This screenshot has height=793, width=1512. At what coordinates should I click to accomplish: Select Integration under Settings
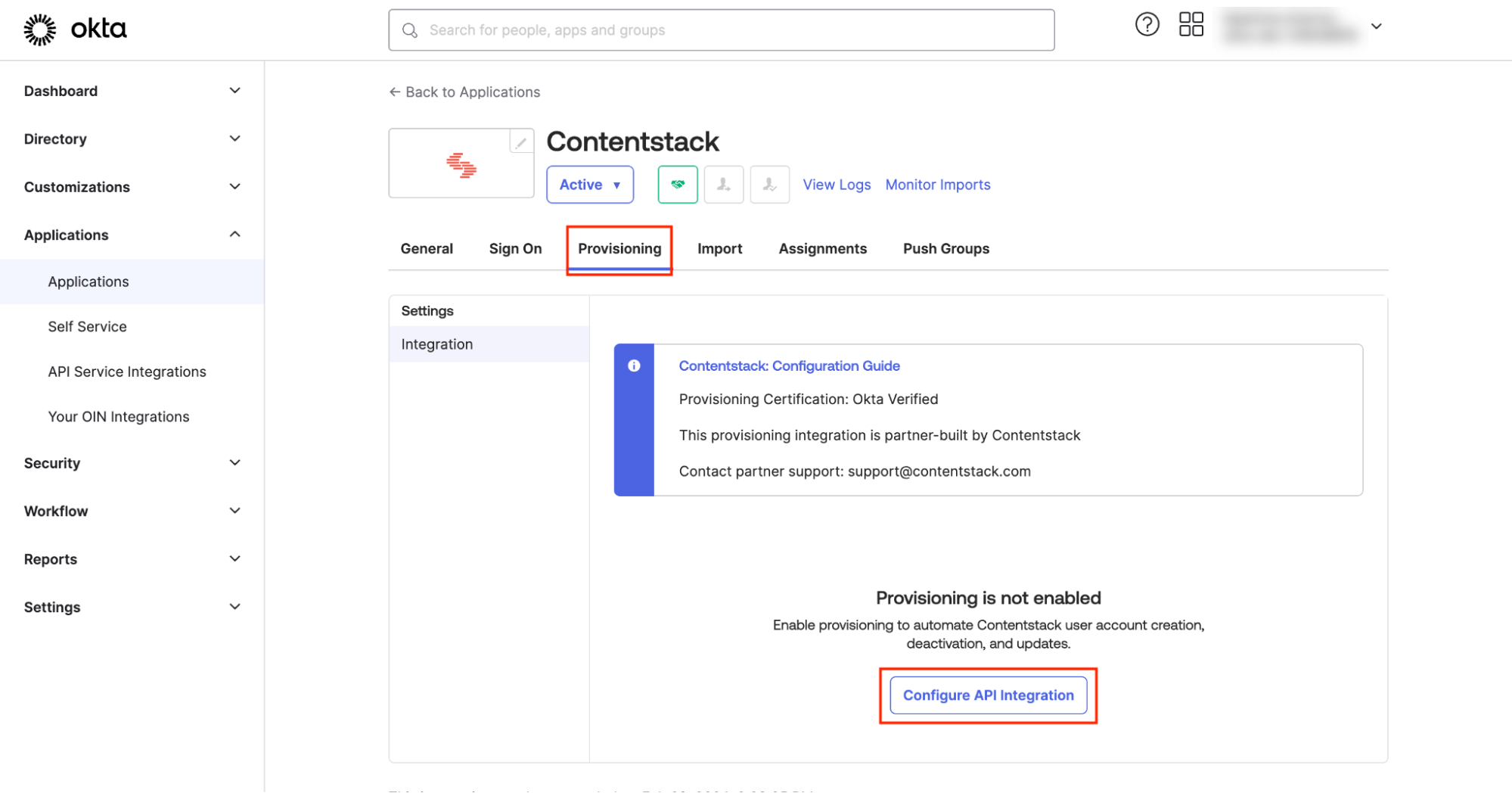pos(489,344)
